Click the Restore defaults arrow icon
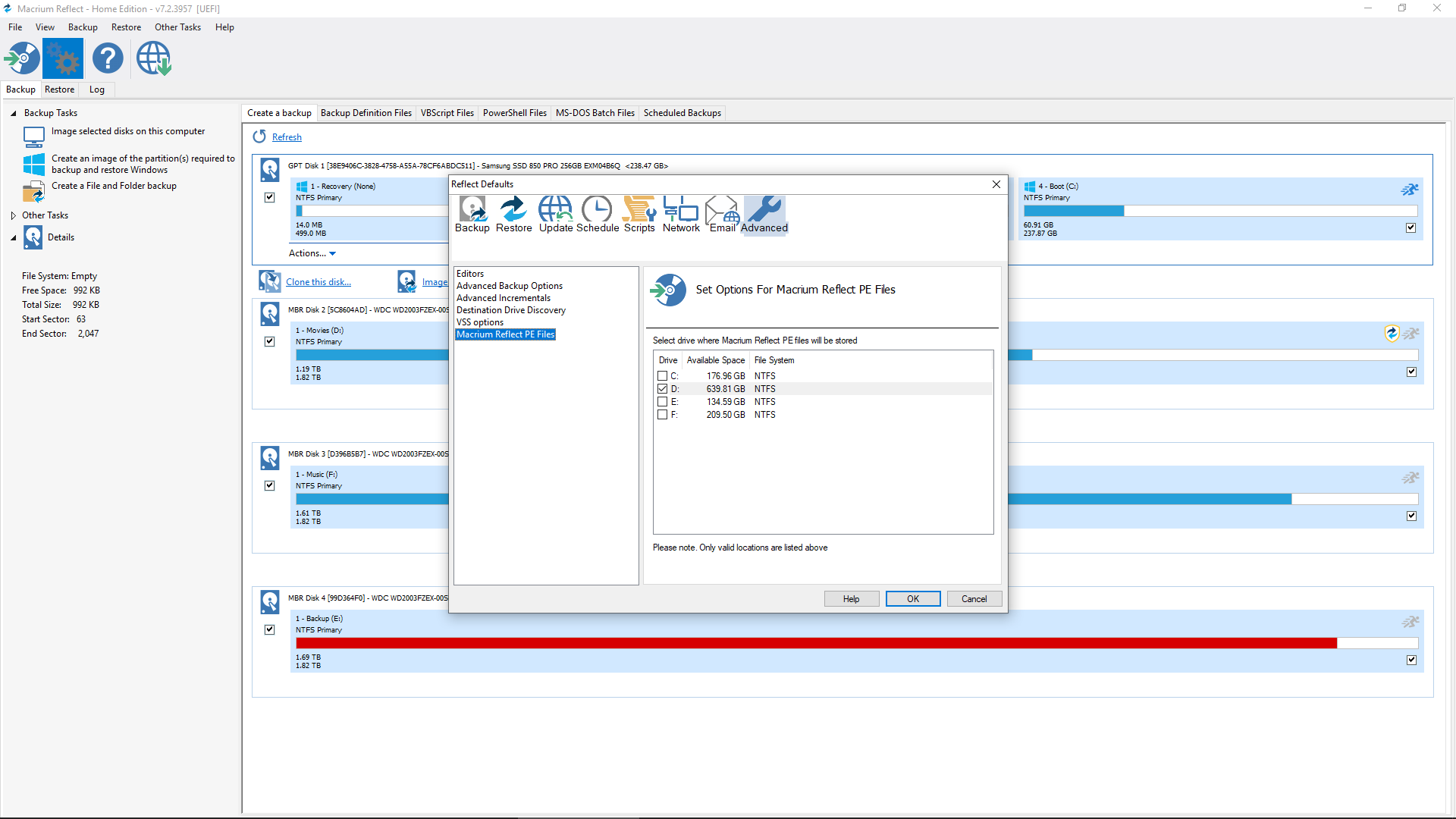The image size is (1456, 819). click(x=513, y=215)
